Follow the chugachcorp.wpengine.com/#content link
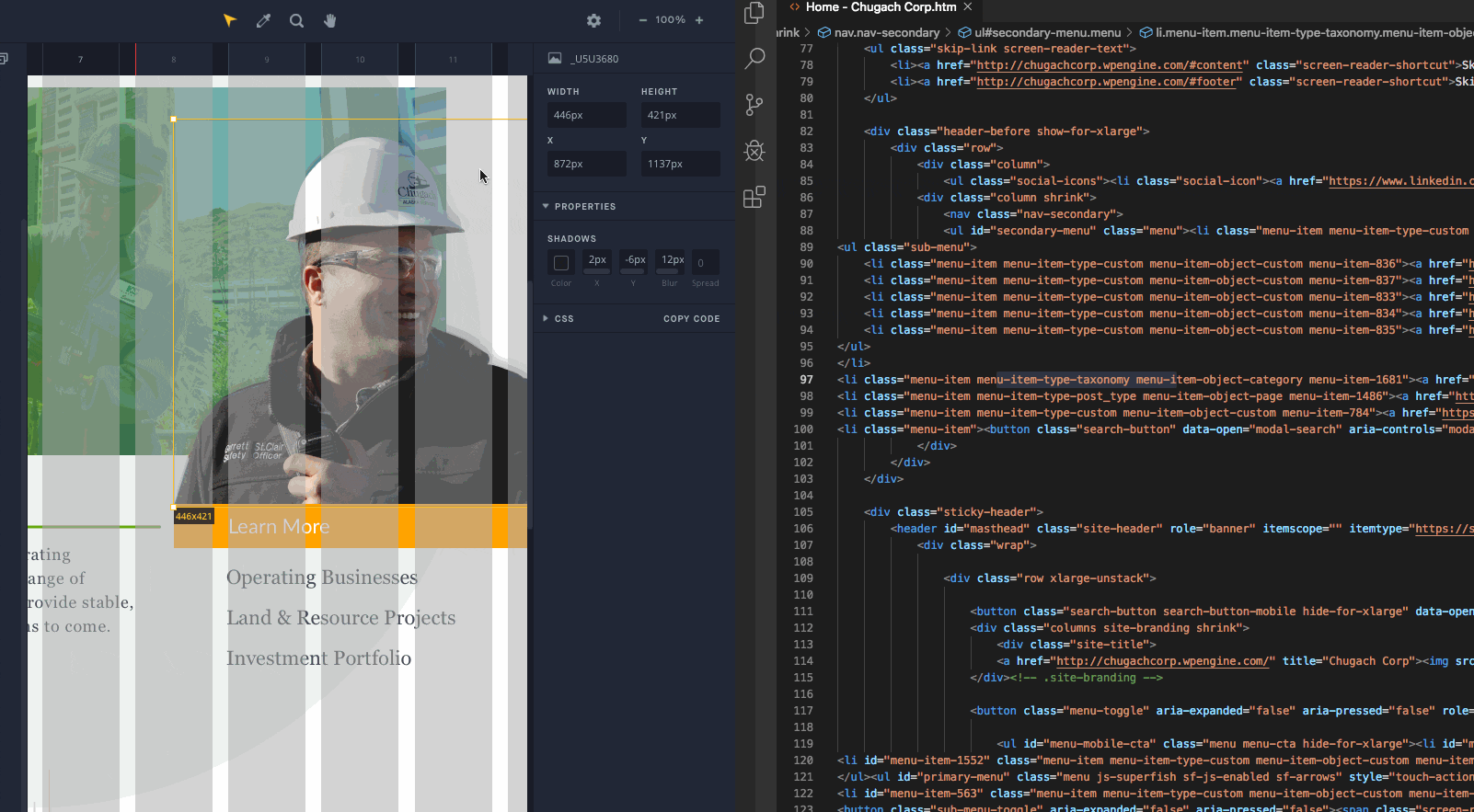This screenshot has height=812, width=1474. 1111,65
